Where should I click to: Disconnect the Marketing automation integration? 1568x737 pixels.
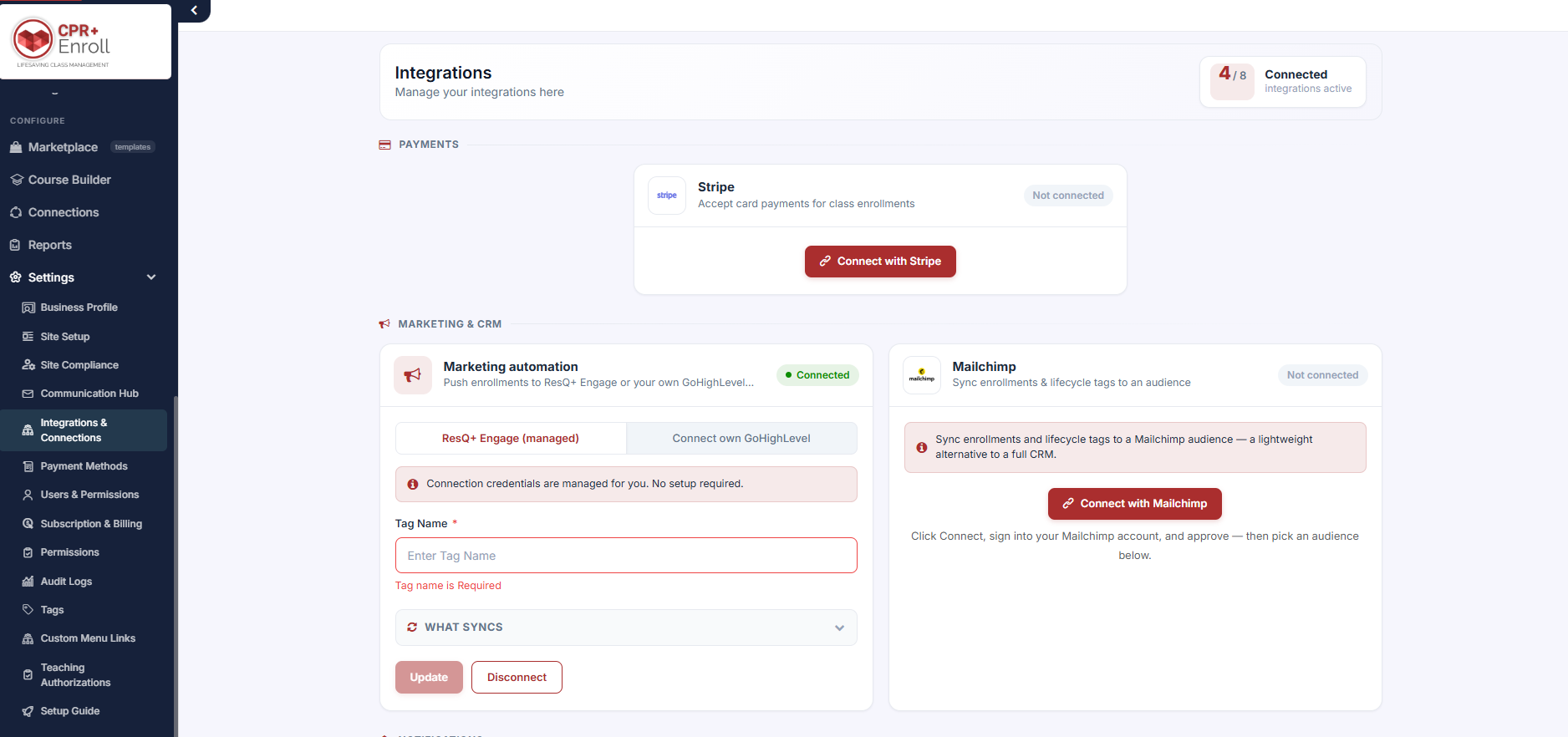pos(517,678)
